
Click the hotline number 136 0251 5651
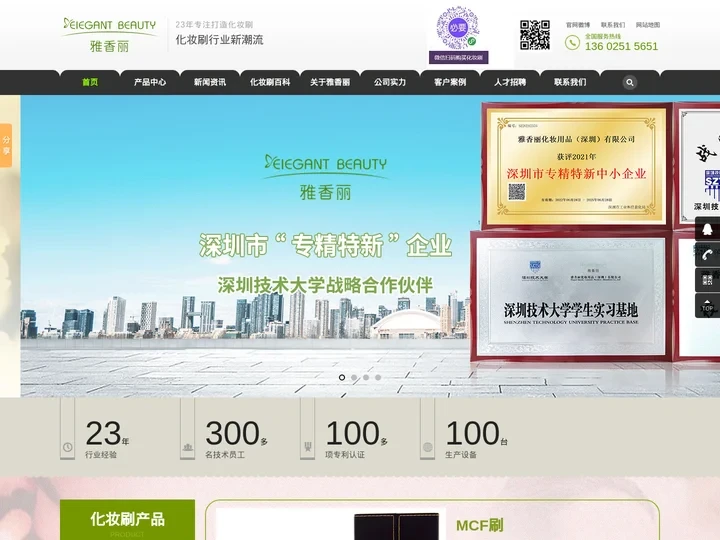[621, 46]
